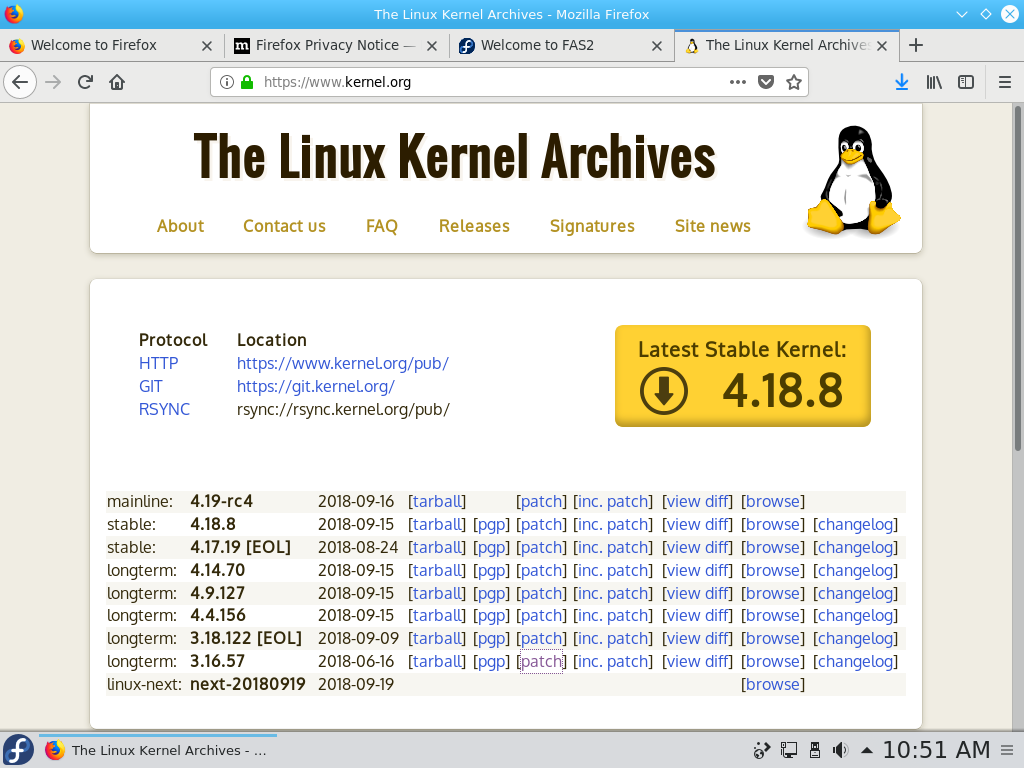Open the panel settings hamburger in taskbar
This screenshot has width=1024, height=768.
1008,750
